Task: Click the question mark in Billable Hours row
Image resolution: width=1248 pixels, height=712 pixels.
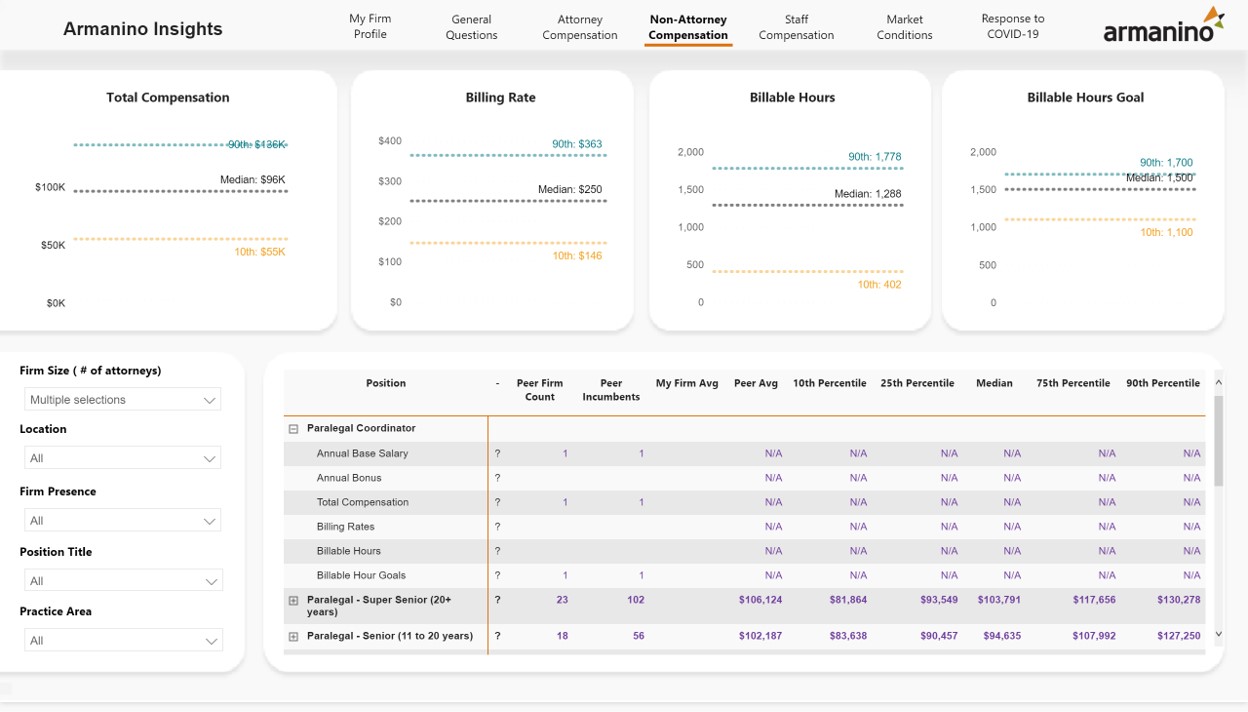Action: pyautogui.click(x=497, y=551)
